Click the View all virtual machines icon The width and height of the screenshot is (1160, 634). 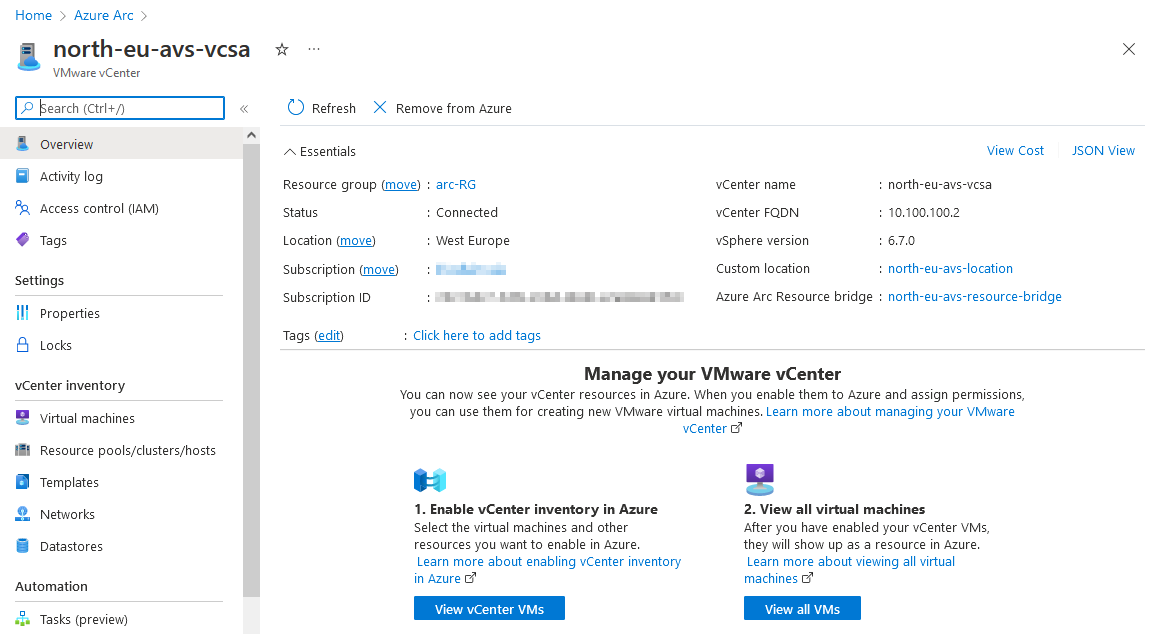tap(760, 479)
